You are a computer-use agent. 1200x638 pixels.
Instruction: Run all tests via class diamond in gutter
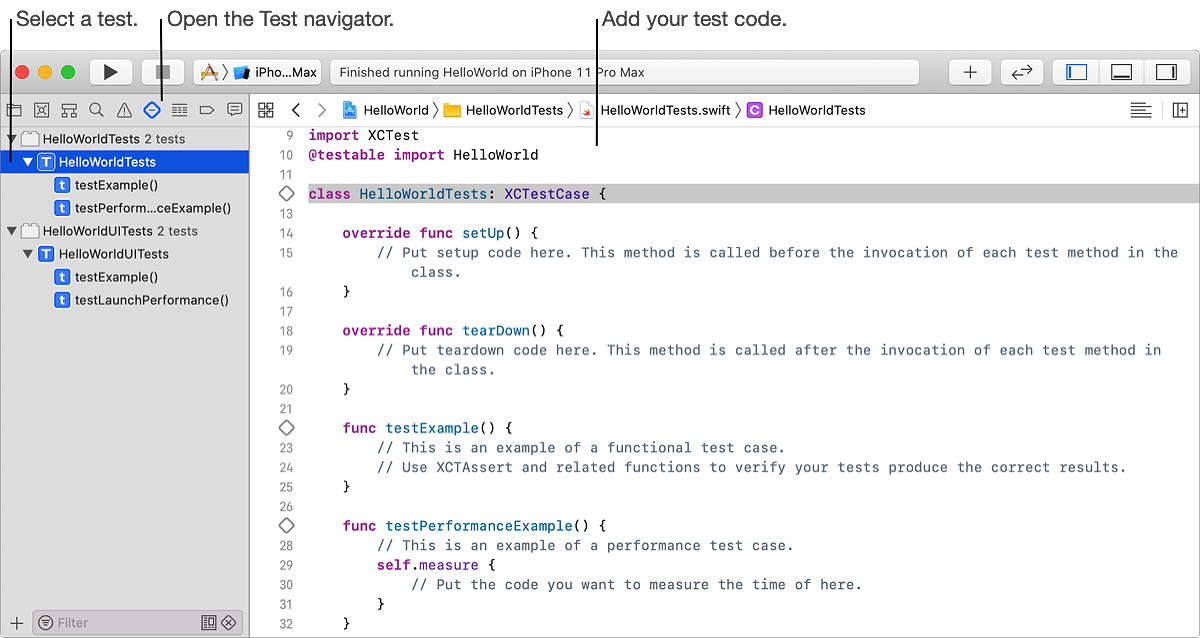pos(286,194)
